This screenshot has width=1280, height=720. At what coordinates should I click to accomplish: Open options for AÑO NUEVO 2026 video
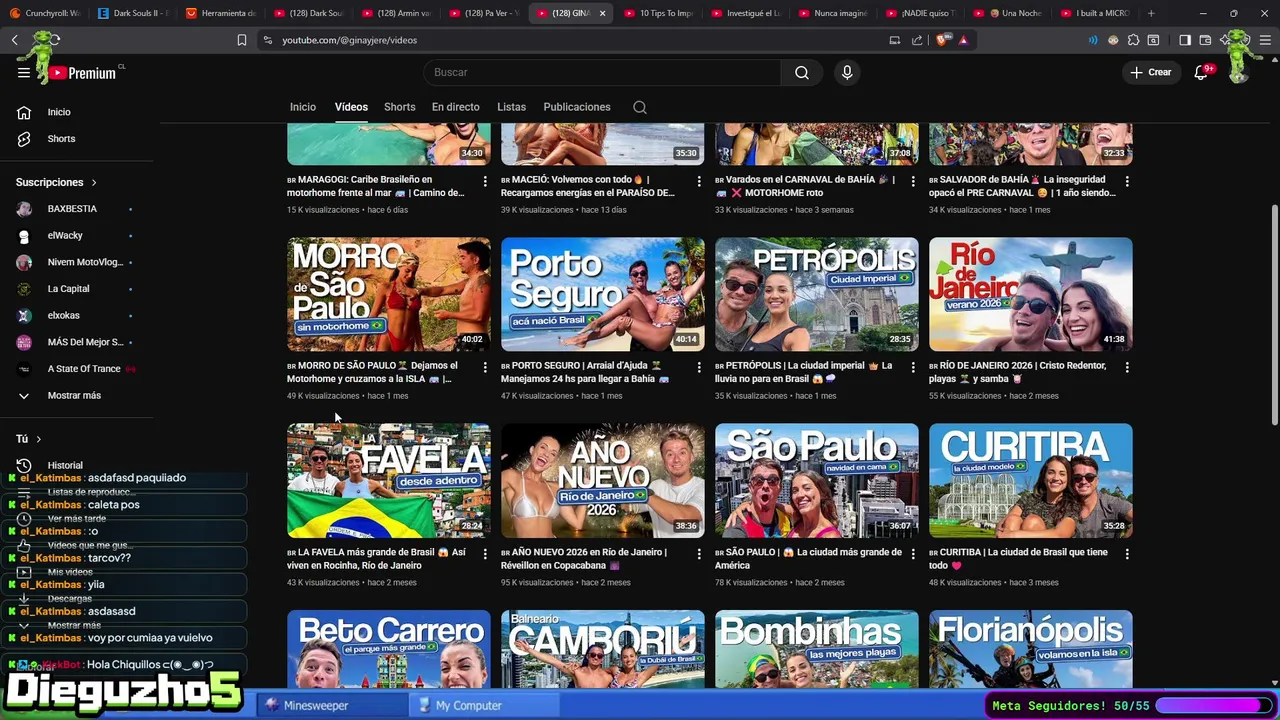click(x=699, y=553)
